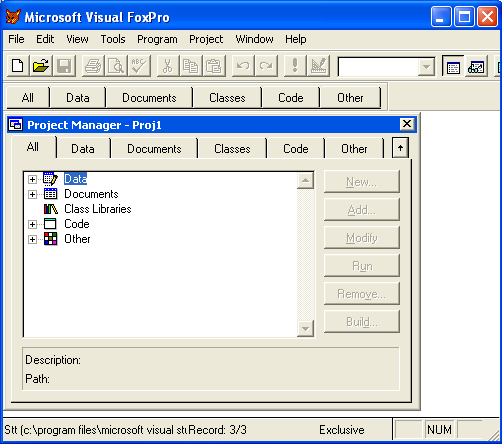Image resolution: width=502 pixels, height=444 pixels.
Task: Click the docked Classes tab below toolbar
Action: pyautogui.click(x=227, y=98)
